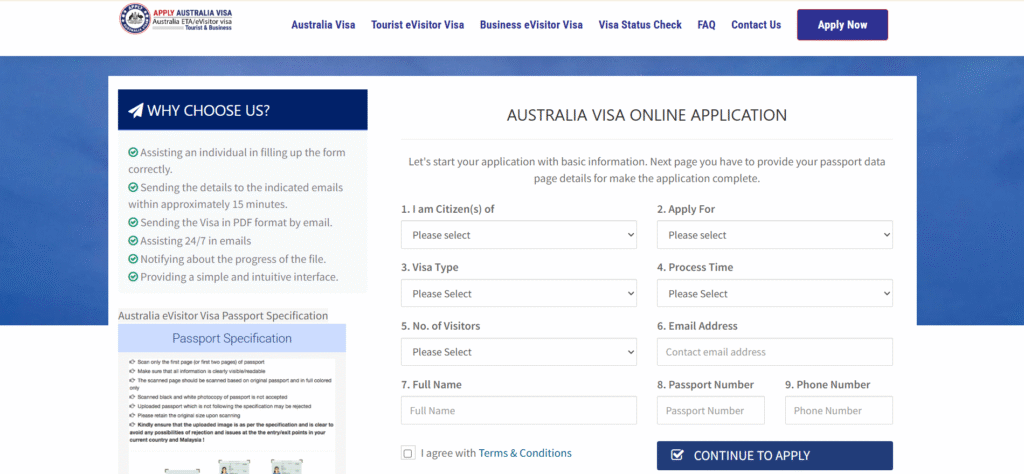Screen dimensions: 1024x474
Task: Expand the Apply For dropdown
Action: 775,235
